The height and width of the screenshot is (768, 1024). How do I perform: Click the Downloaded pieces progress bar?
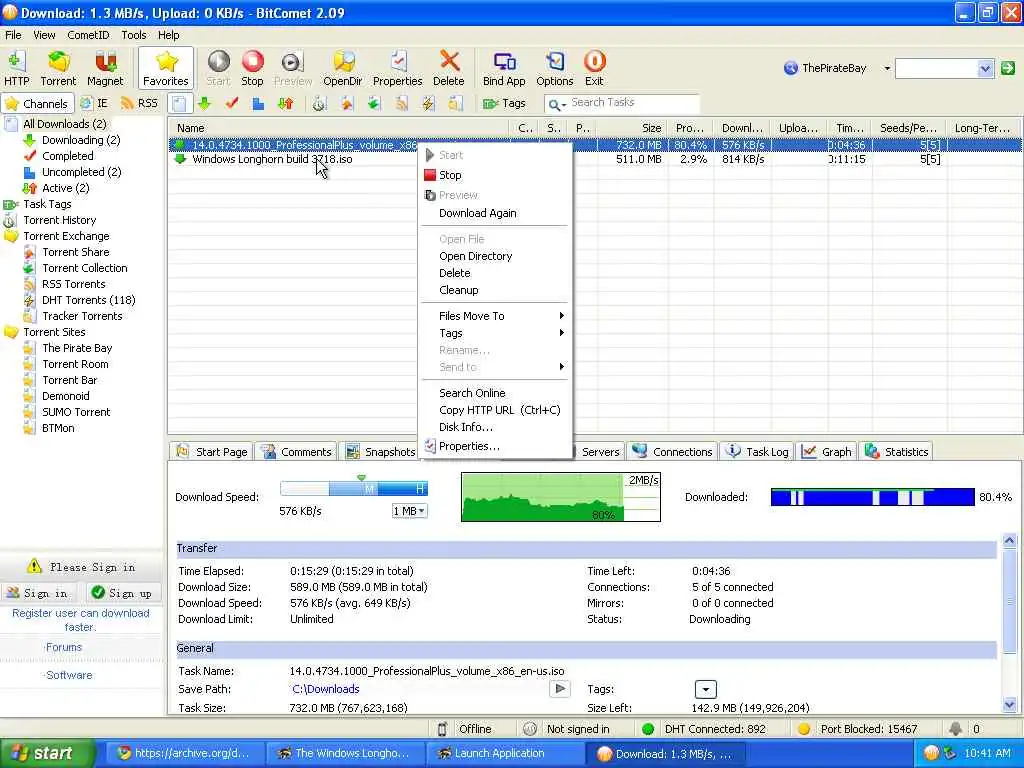872,497
